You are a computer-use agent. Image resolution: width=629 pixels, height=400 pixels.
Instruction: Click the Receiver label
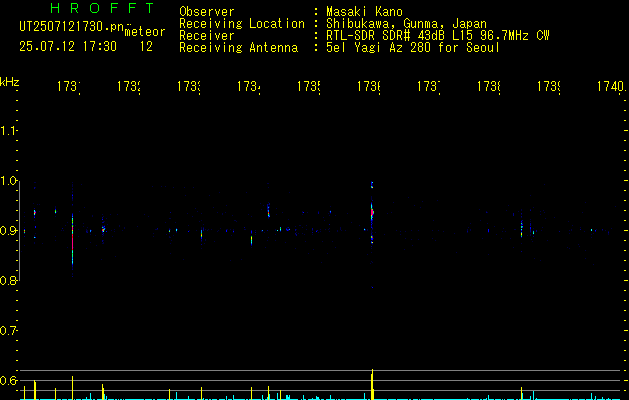(207, 36)
